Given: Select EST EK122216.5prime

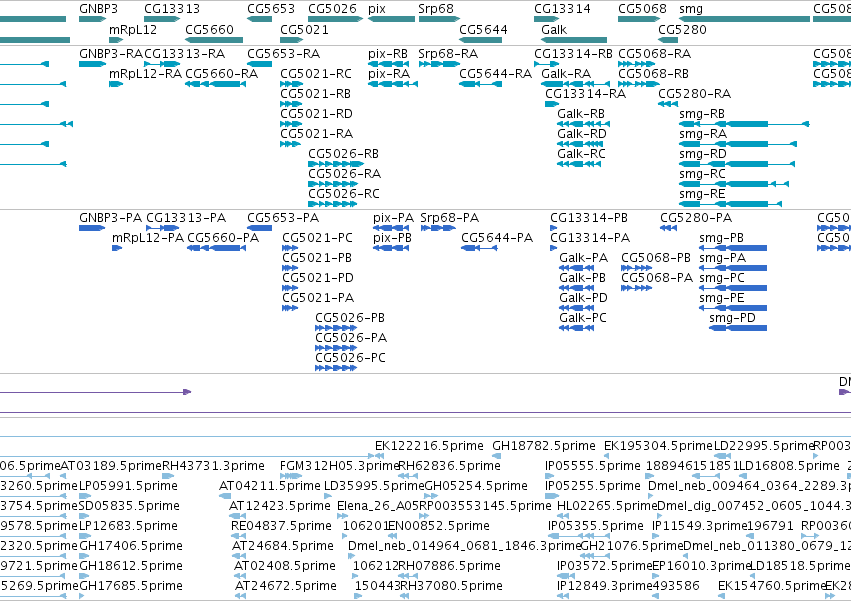Looking at the screenshot, I should click(x=379, y=457).
